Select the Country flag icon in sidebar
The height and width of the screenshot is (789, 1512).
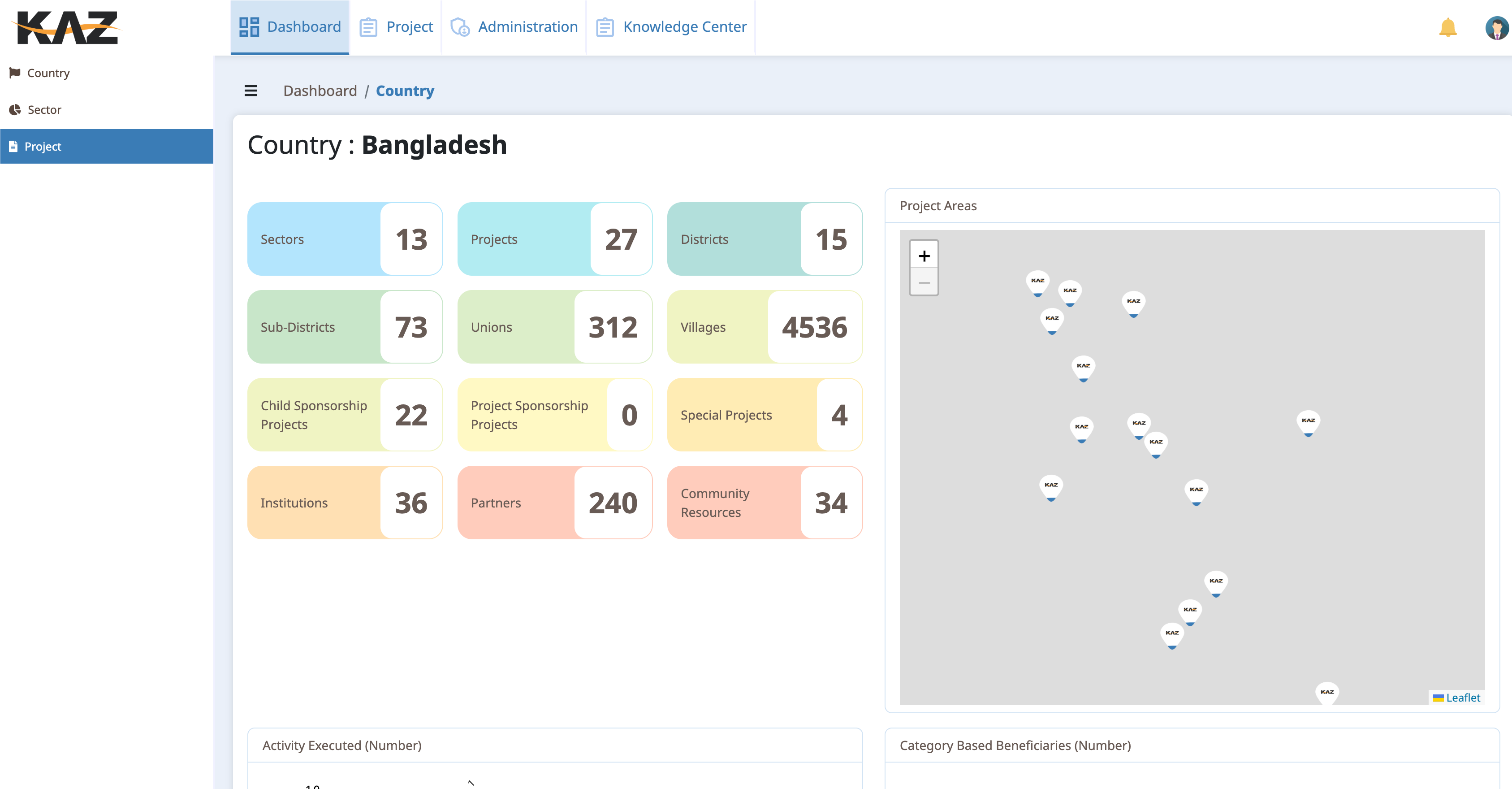pyautogui.click(x=16, y=73)
